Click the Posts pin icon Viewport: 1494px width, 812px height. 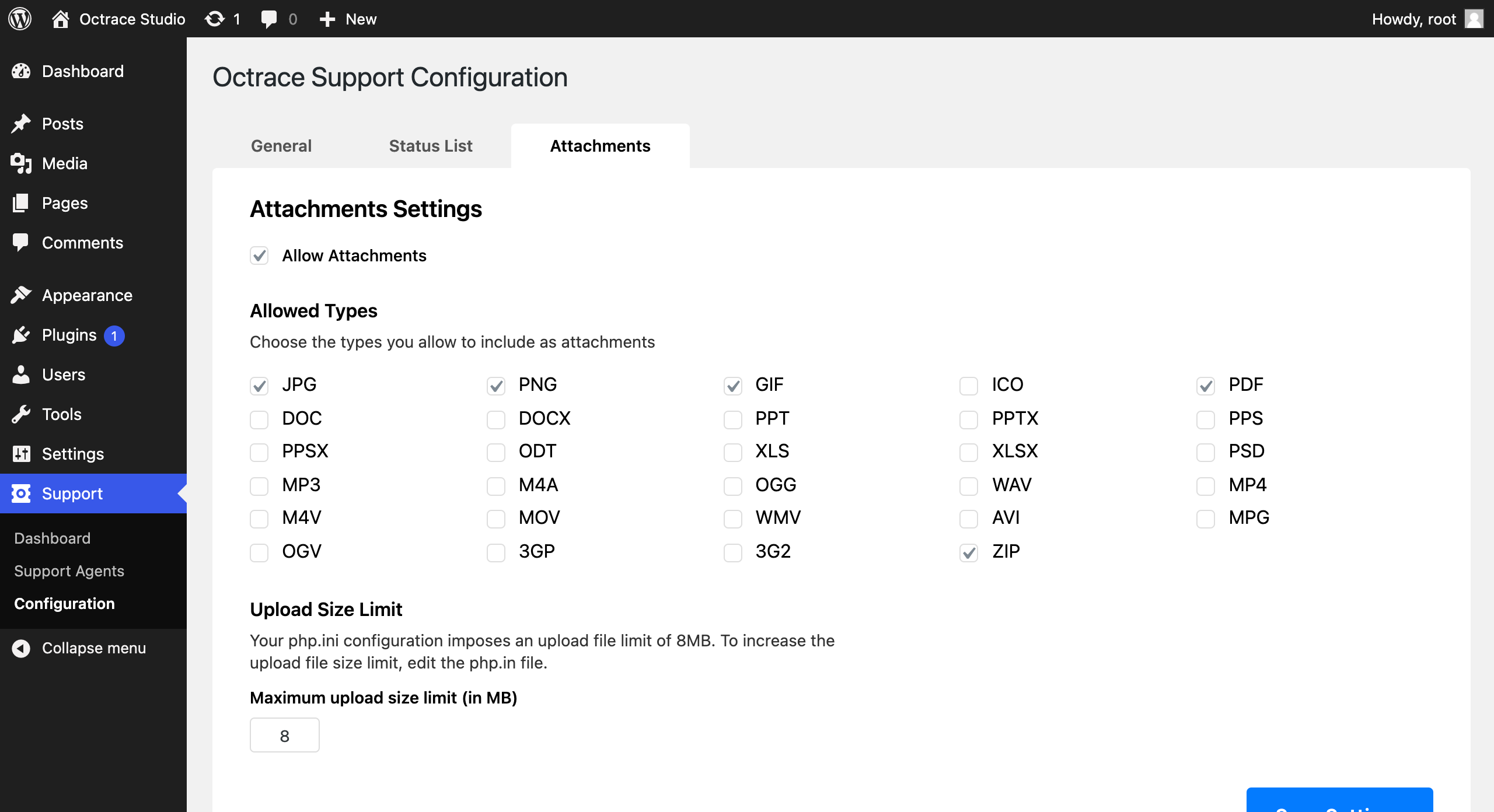21,124
